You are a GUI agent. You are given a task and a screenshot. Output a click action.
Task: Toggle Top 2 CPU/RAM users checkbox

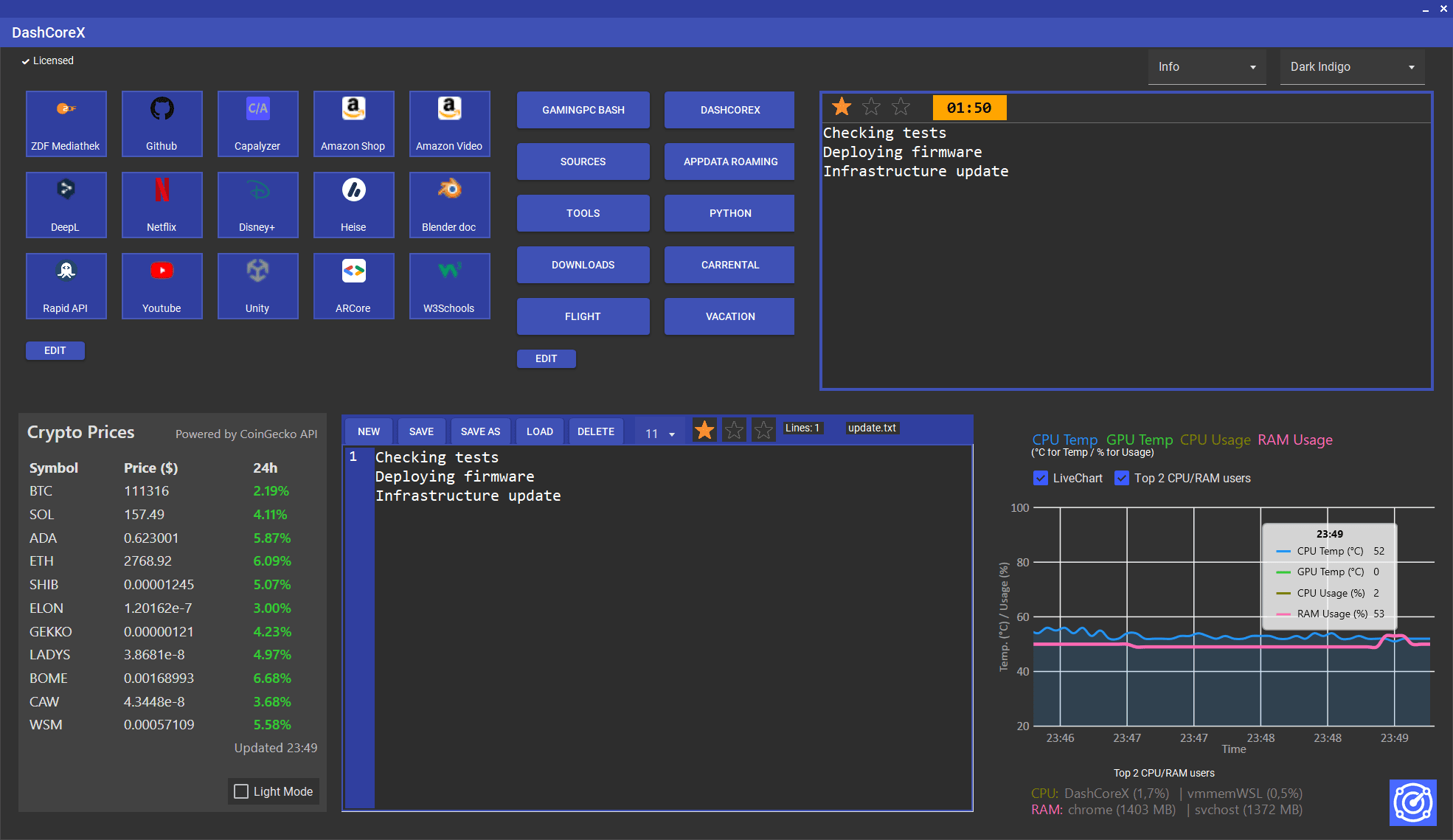pos(1122,478)
